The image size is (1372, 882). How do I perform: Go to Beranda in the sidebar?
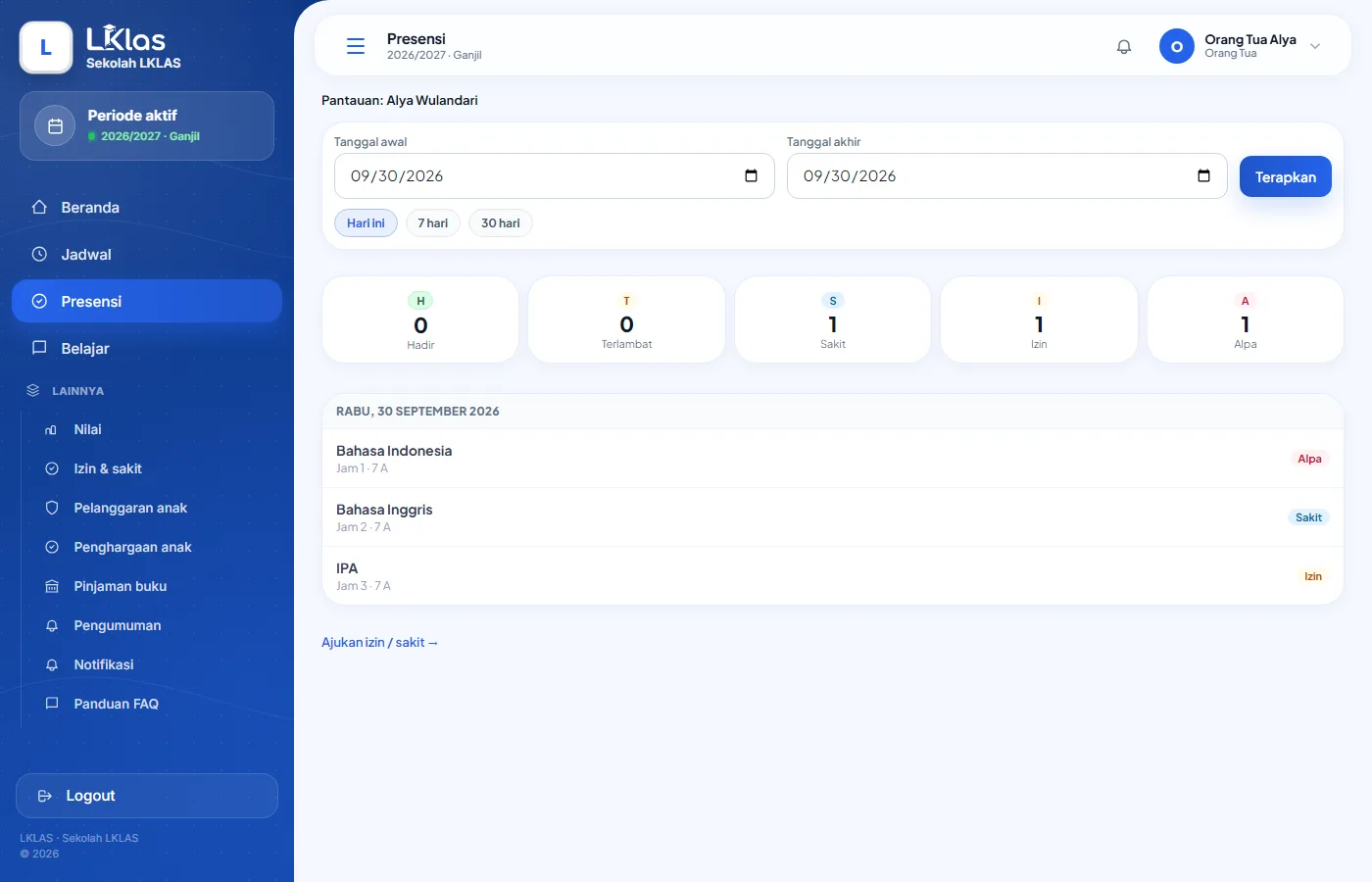pyautogui.click(x=147, y=208)
